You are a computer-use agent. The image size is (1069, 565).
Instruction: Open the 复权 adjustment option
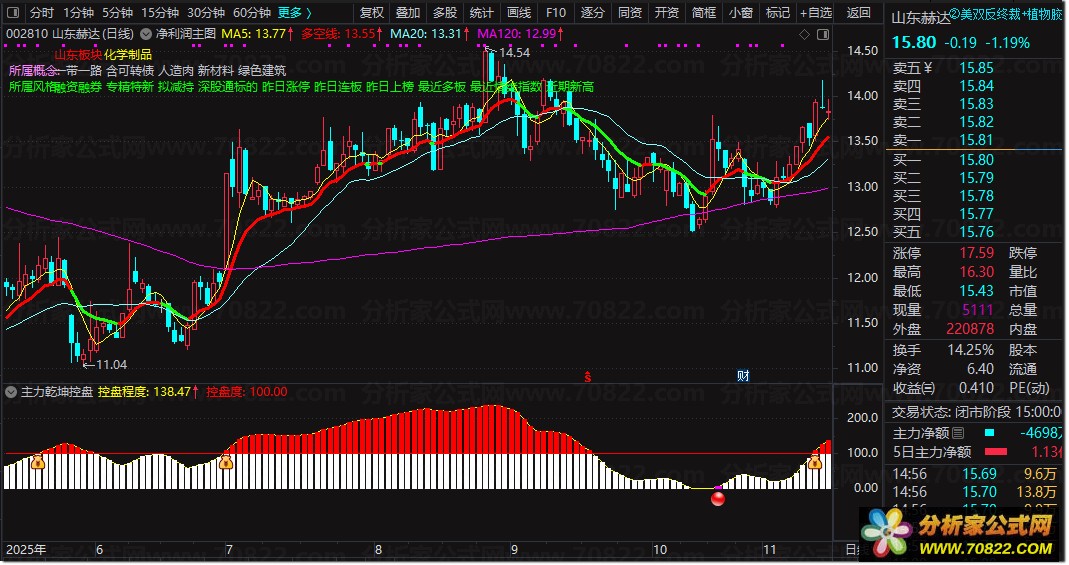(x=372, y=12)
